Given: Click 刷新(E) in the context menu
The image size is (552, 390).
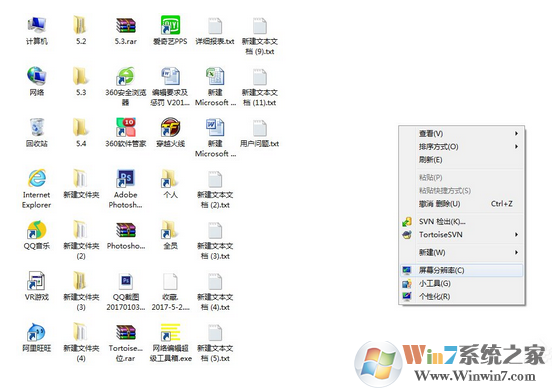Looking at the screenshot, I should [462, 160].
